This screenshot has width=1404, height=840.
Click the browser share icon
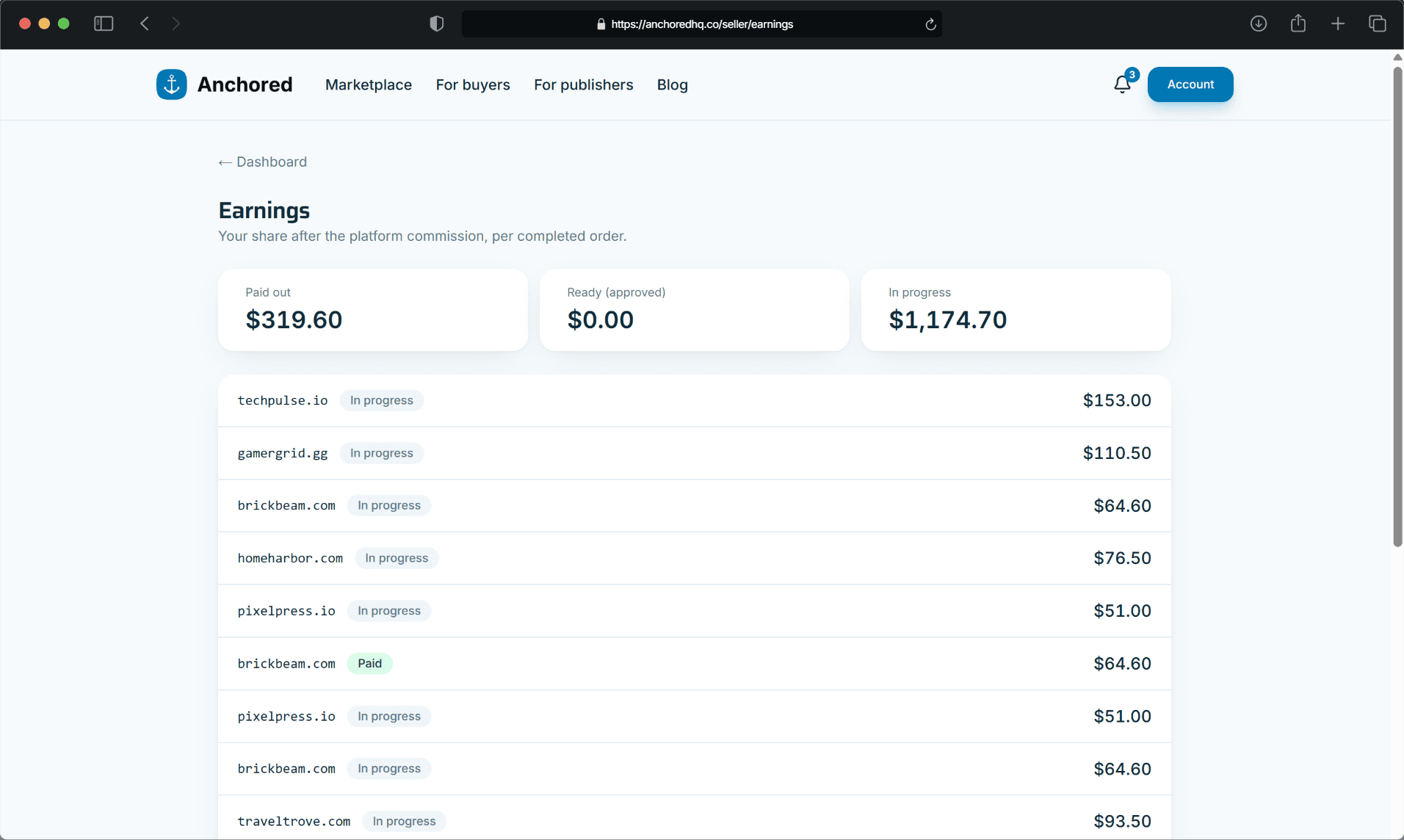coord(1298,23)
